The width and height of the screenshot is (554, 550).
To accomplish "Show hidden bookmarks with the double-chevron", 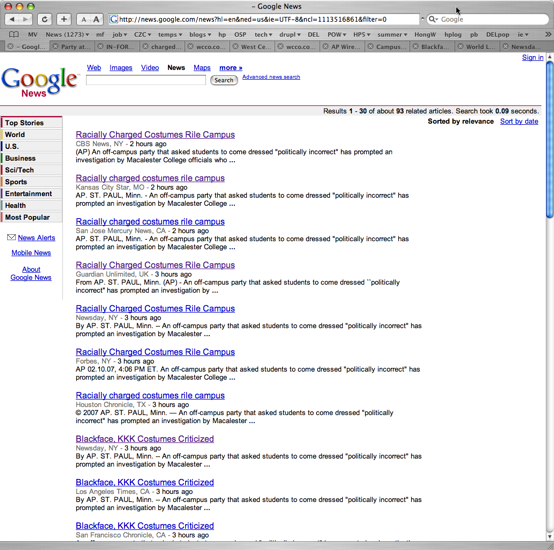I will (x=548, y=34).
